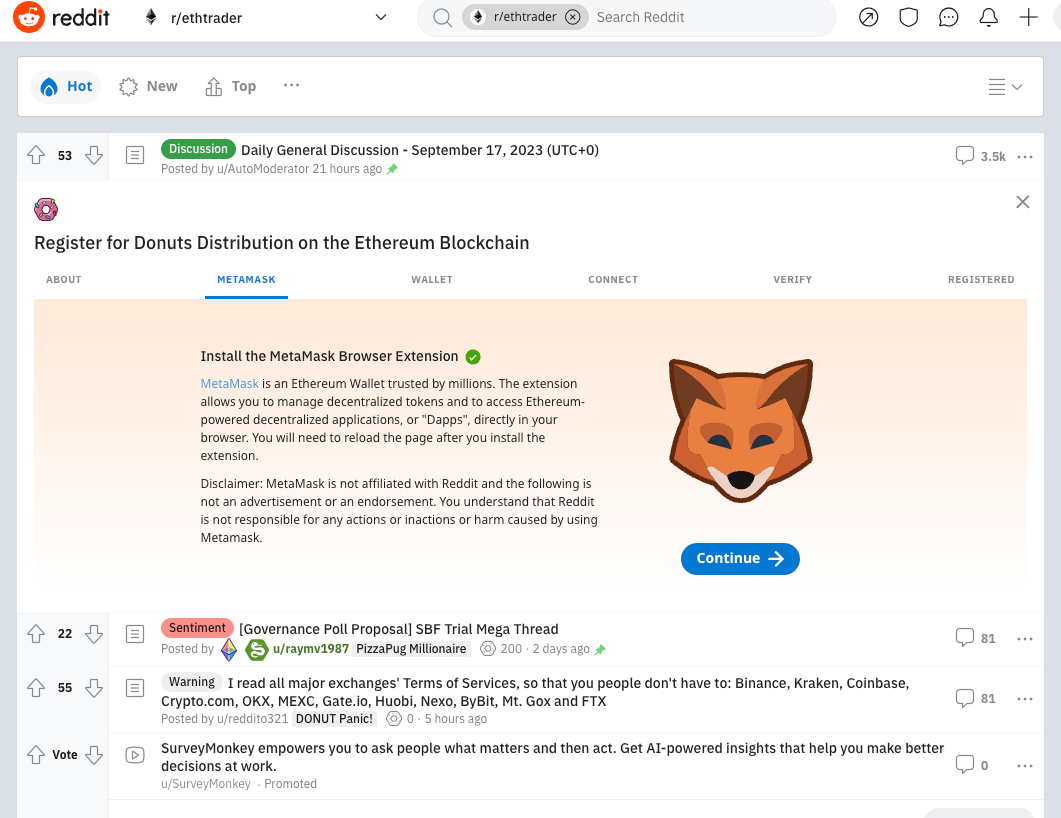Switch to the CONNECT tab
This screenshot has height=818, width=1061.
[x=613, y=279]
